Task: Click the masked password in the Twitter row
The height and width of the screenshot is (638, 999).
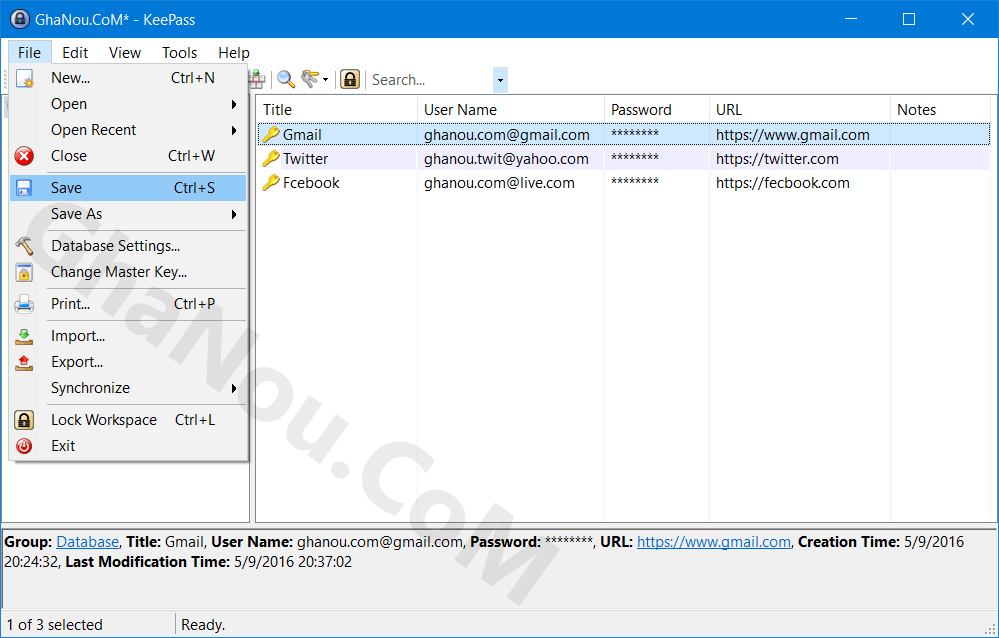Action: click(x=635, y=157)
